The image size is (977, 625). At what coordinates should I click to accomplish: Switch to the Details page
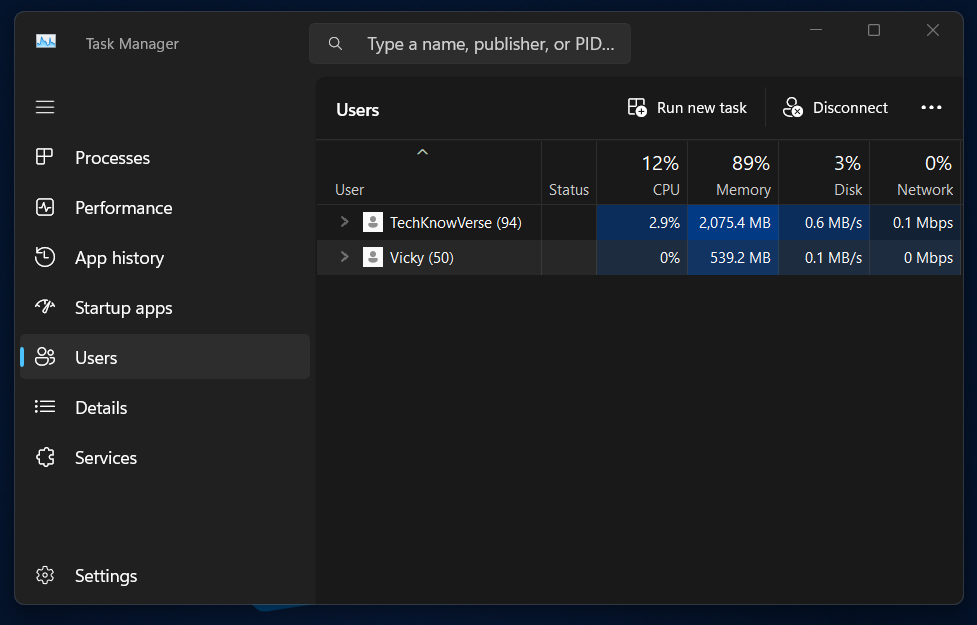click(x=101, y=408)
